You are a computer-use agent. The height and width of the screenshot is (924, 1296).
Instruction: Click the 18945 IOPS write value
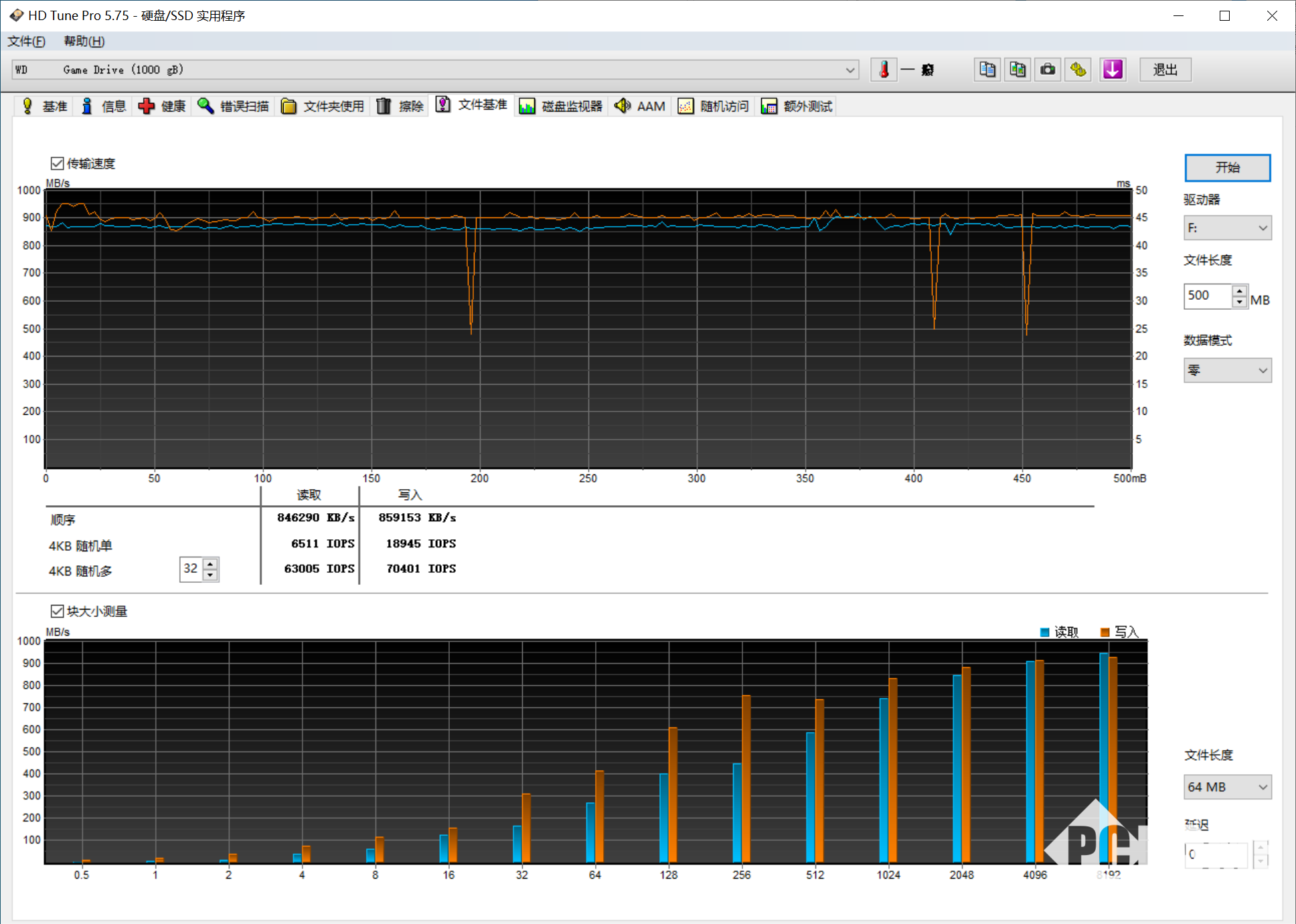(421, 544)
